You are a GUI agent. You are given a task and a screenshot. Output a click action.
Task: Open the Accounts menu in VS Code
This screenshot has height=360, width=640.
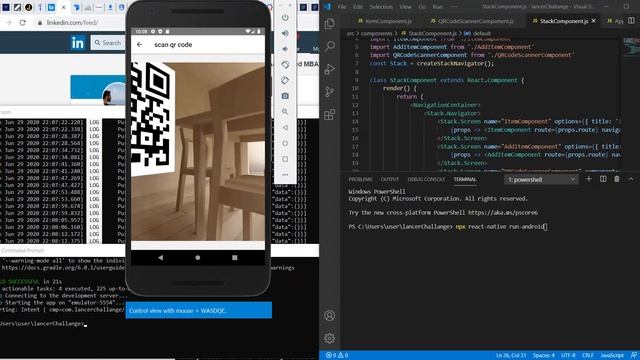[x=329, y=316]
